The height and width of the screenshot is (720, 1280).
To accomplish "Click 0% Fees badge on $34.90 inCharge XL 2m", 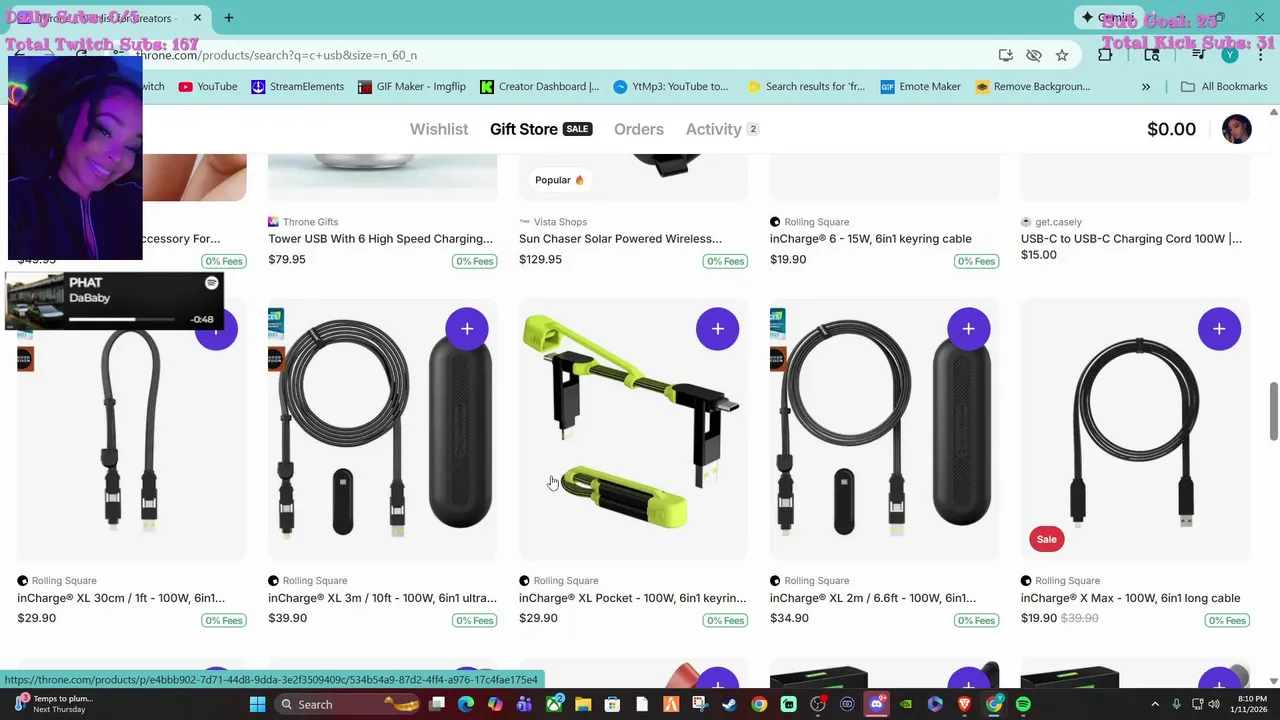I will coord(976,620).
